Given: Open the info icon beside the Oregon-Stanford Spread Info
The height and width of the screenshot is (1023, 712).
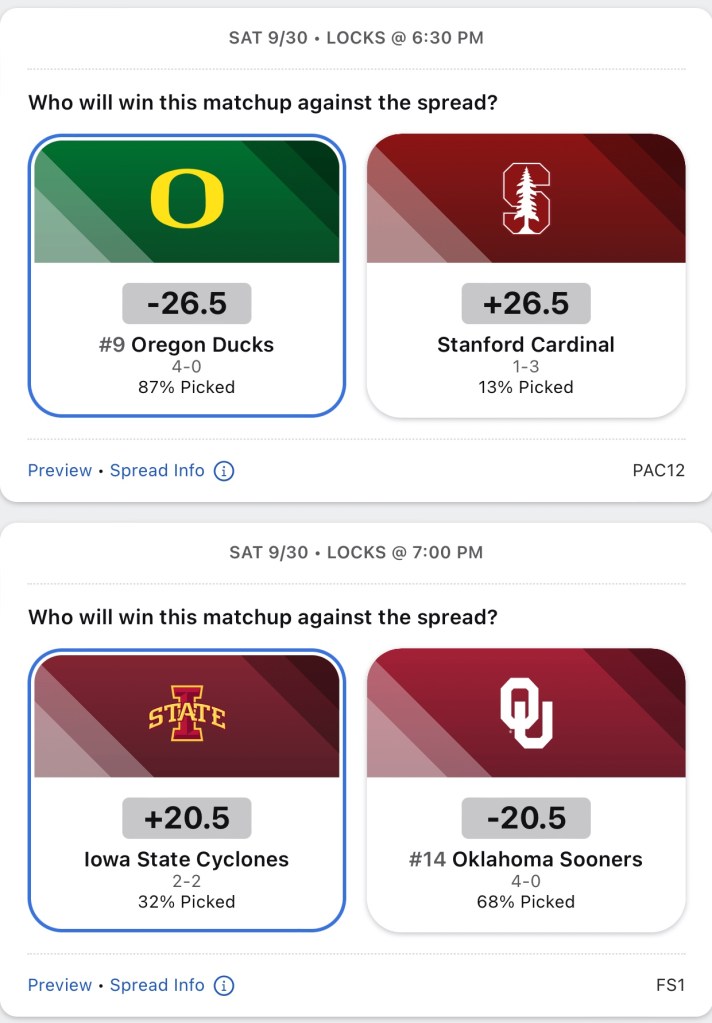Looking at the screenshot, I should tap(225, 470).
